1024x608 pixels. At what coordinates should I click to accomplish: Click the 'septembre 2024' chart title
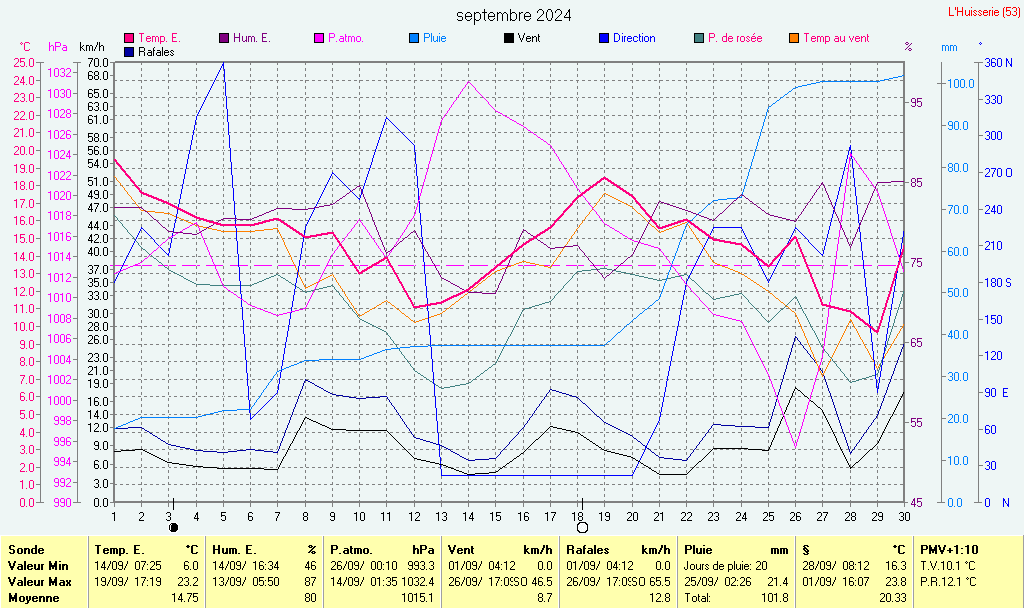click(513, 16)
